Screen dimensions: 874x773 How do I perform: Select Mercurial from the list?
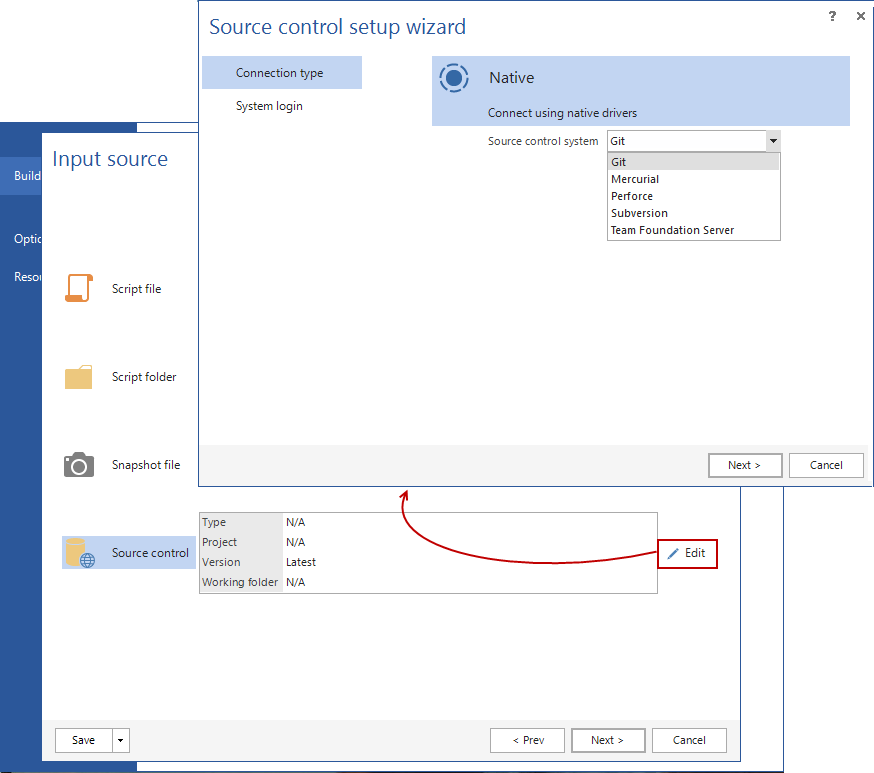click(x=636, y=178)
